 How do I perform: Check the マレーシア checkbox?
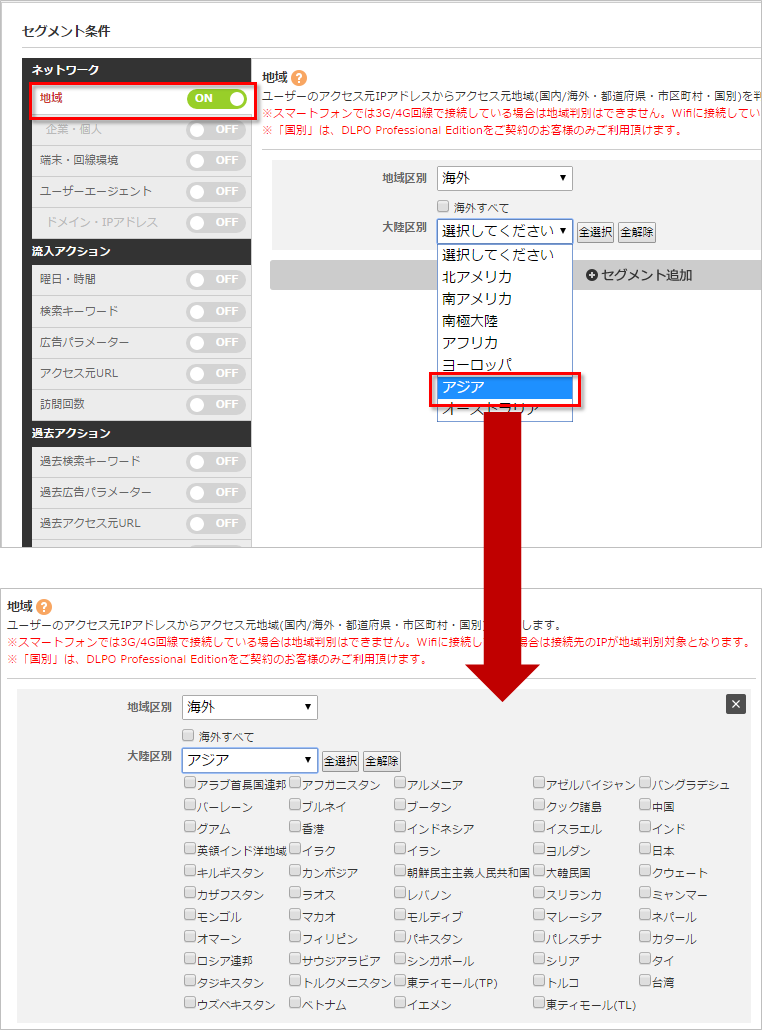(x=539, y=914)
